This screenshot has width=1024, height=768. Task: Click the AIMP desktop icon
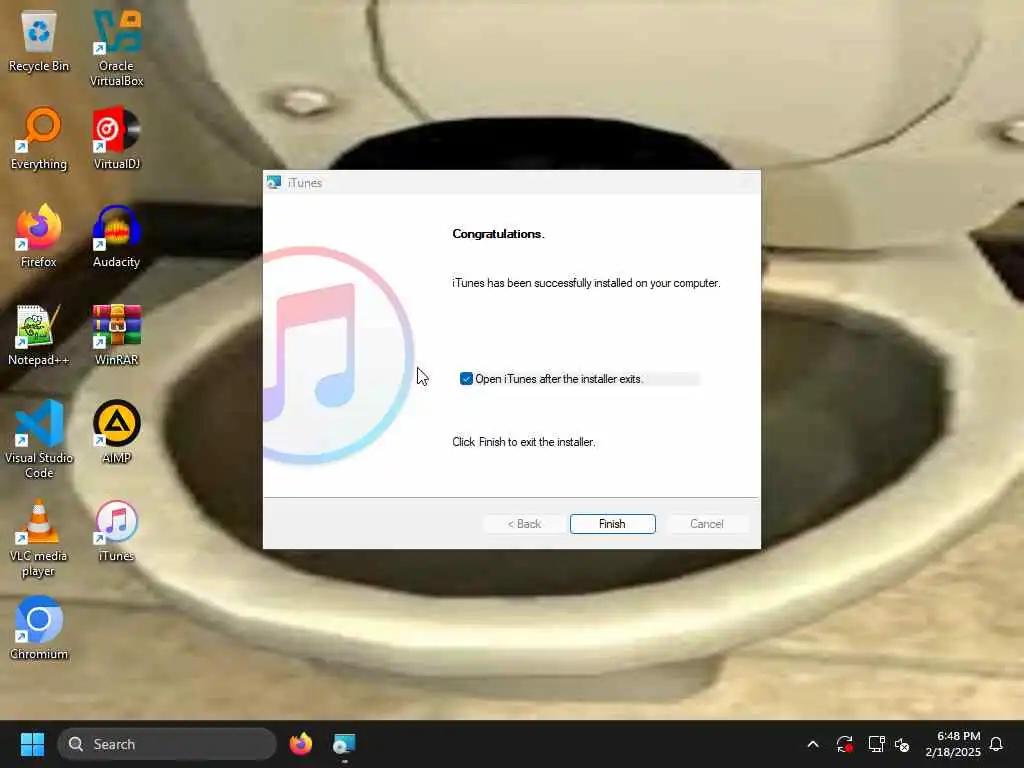tap(116, 432)
